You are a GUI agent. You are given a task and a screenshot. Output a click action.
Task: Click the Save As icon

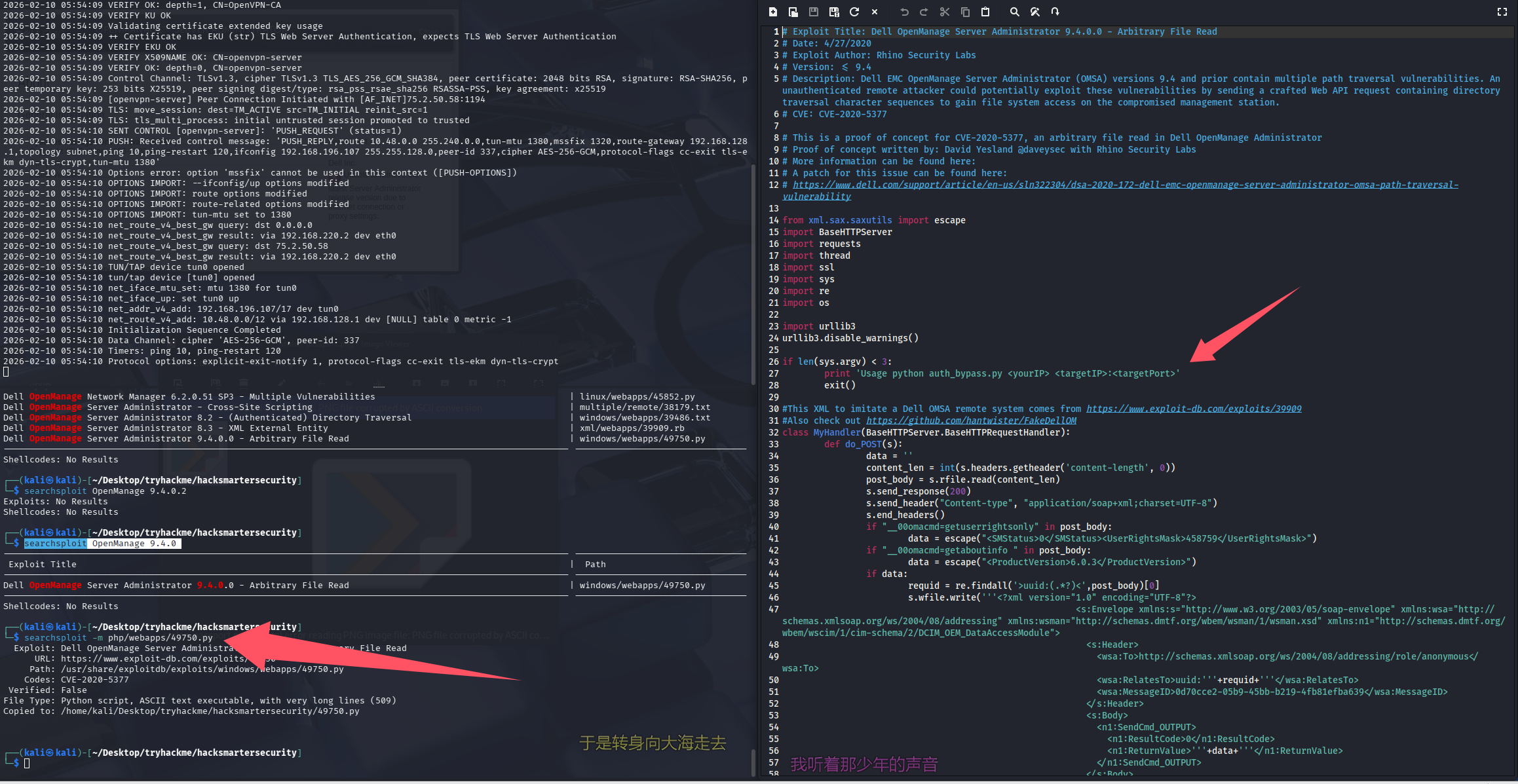point(834,12)
